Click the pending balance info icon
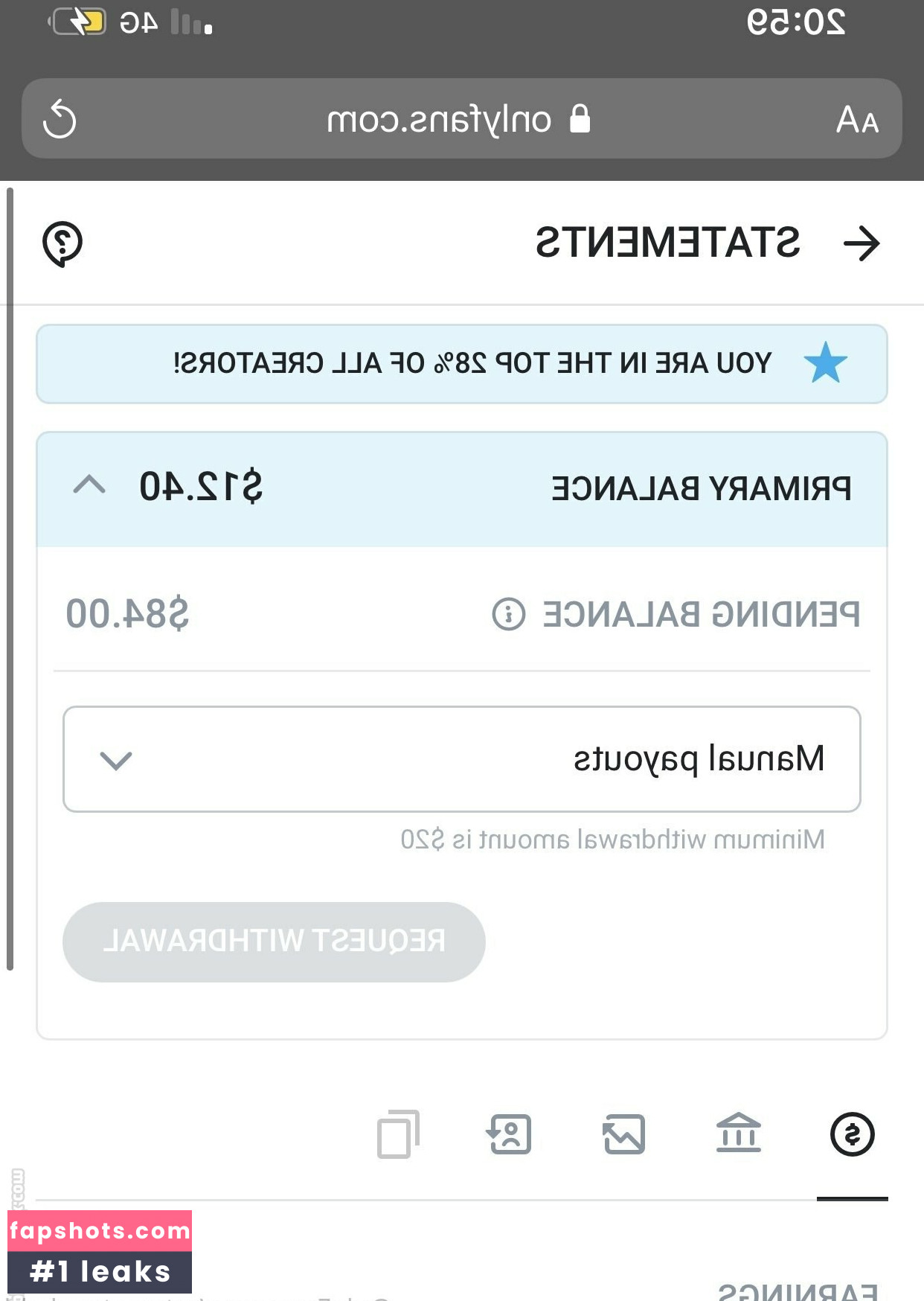924x1301 pixels. [509, 615]
